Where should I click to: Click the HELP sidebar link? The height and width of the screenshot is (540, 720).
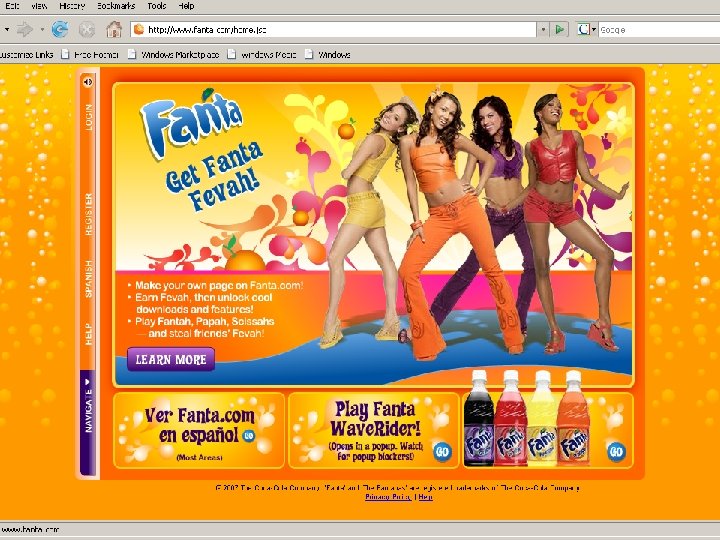[x=88, y=334]
